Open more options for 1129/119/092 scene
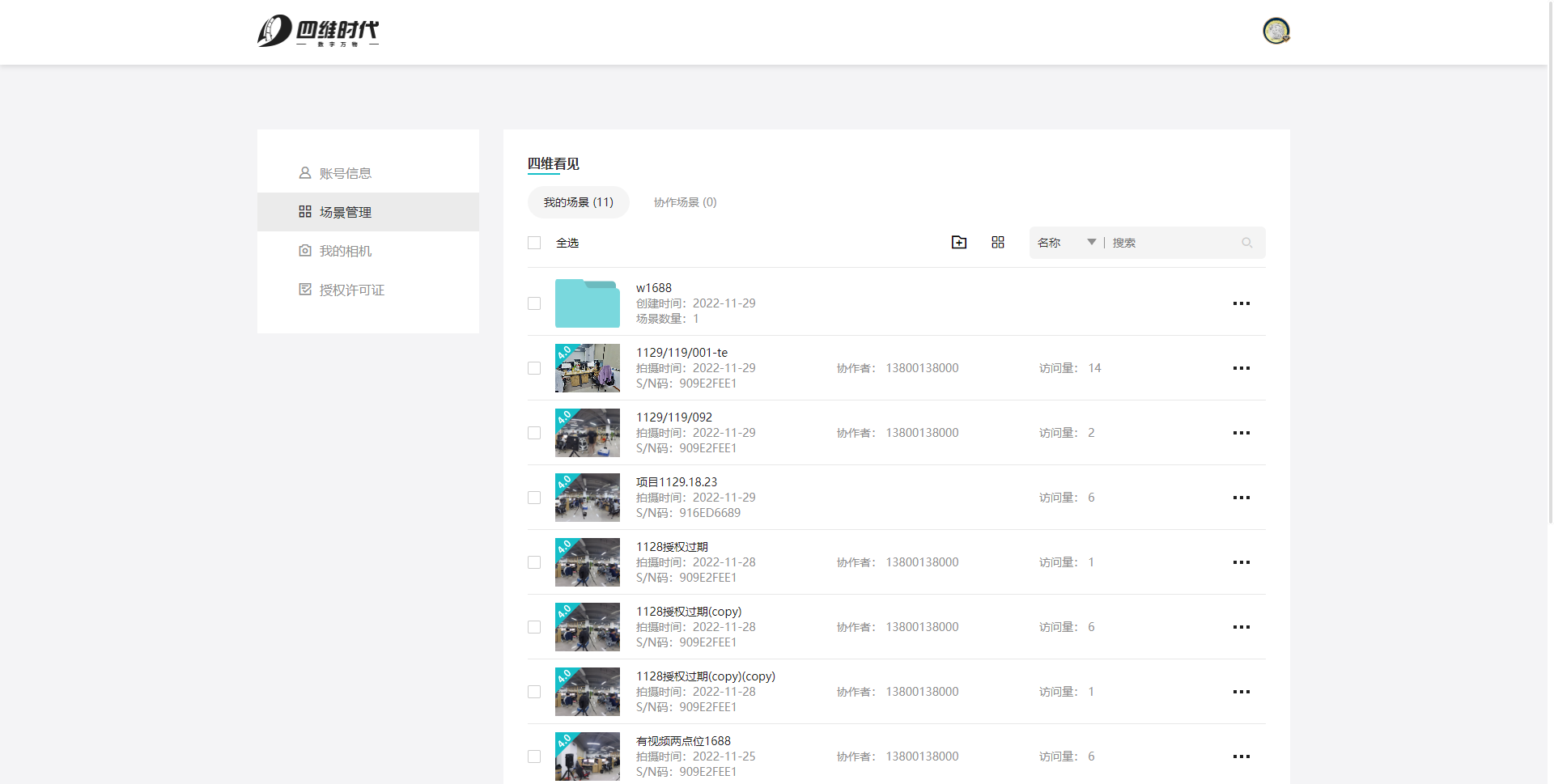The image size is (1554, 784). [x=1241, y=433]
